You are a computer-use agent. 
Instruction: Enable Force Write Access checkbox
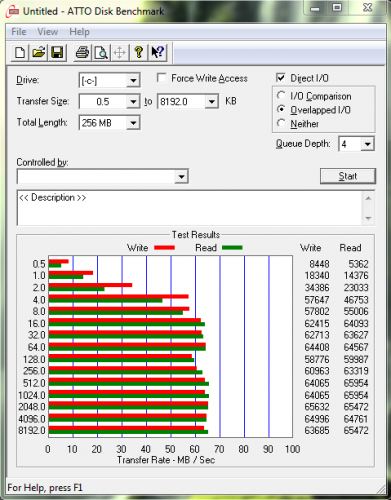coord(162,78)
